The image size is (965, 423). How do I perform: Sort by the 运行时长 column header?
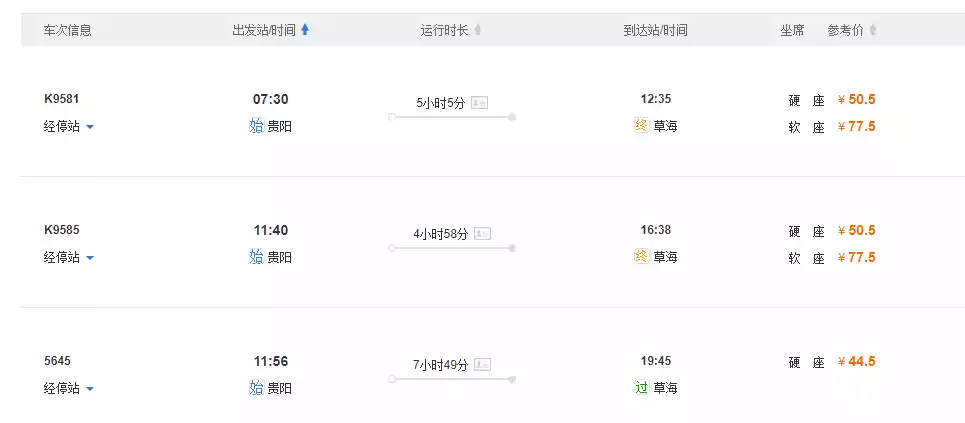pos(444,30)
